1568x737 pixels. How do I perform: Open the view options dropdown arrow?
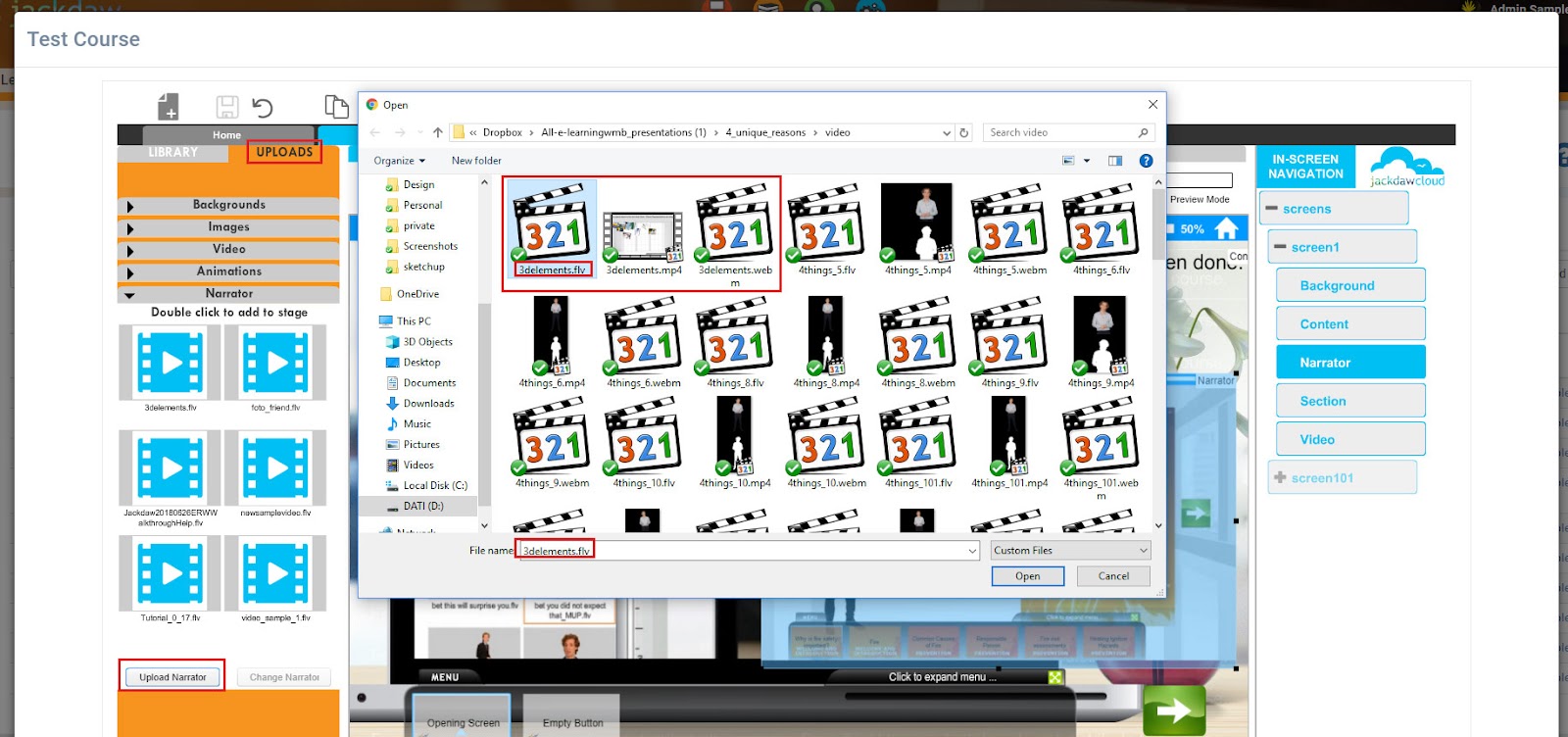point(1087,161)
